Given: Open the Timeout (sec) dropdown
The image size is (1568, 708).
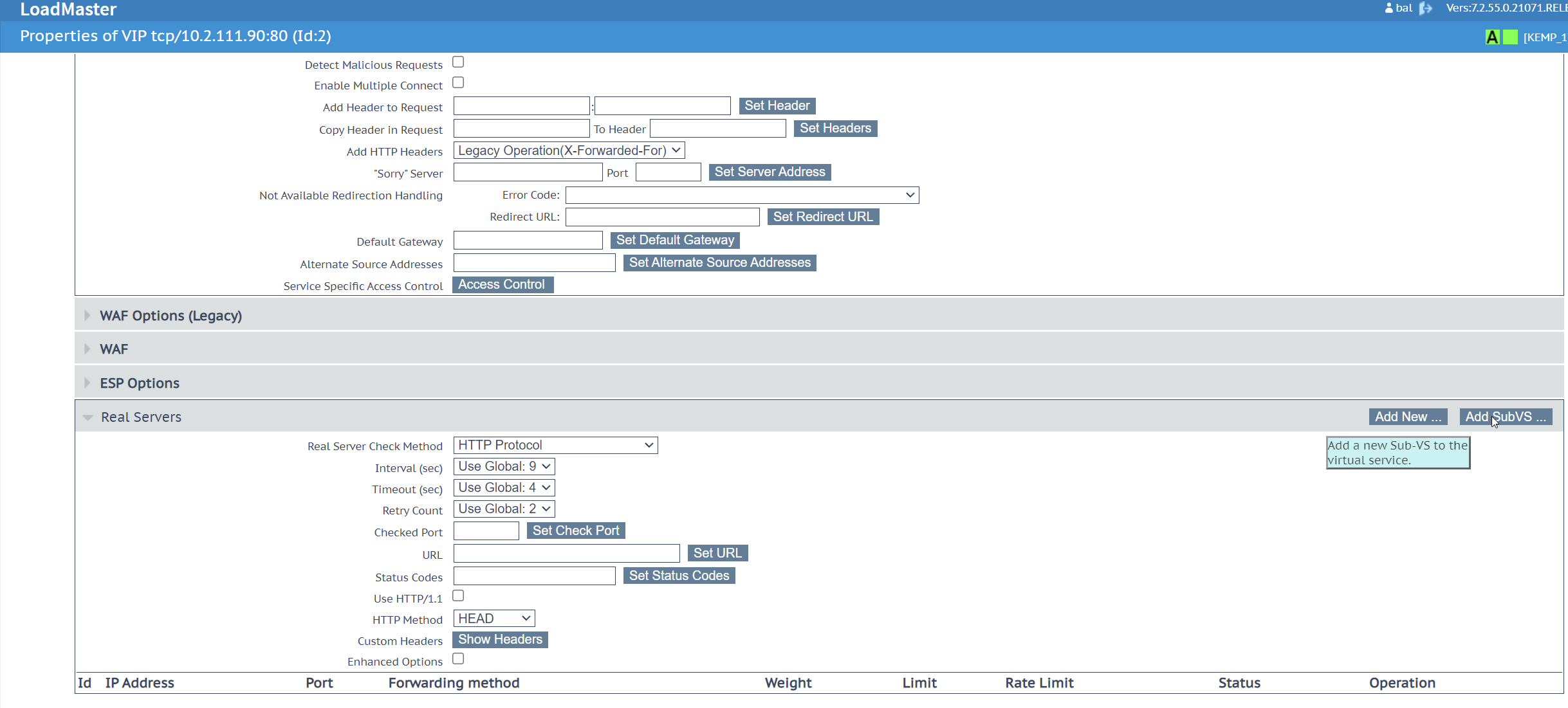Looking at the screenshot, I should [504, 487].
